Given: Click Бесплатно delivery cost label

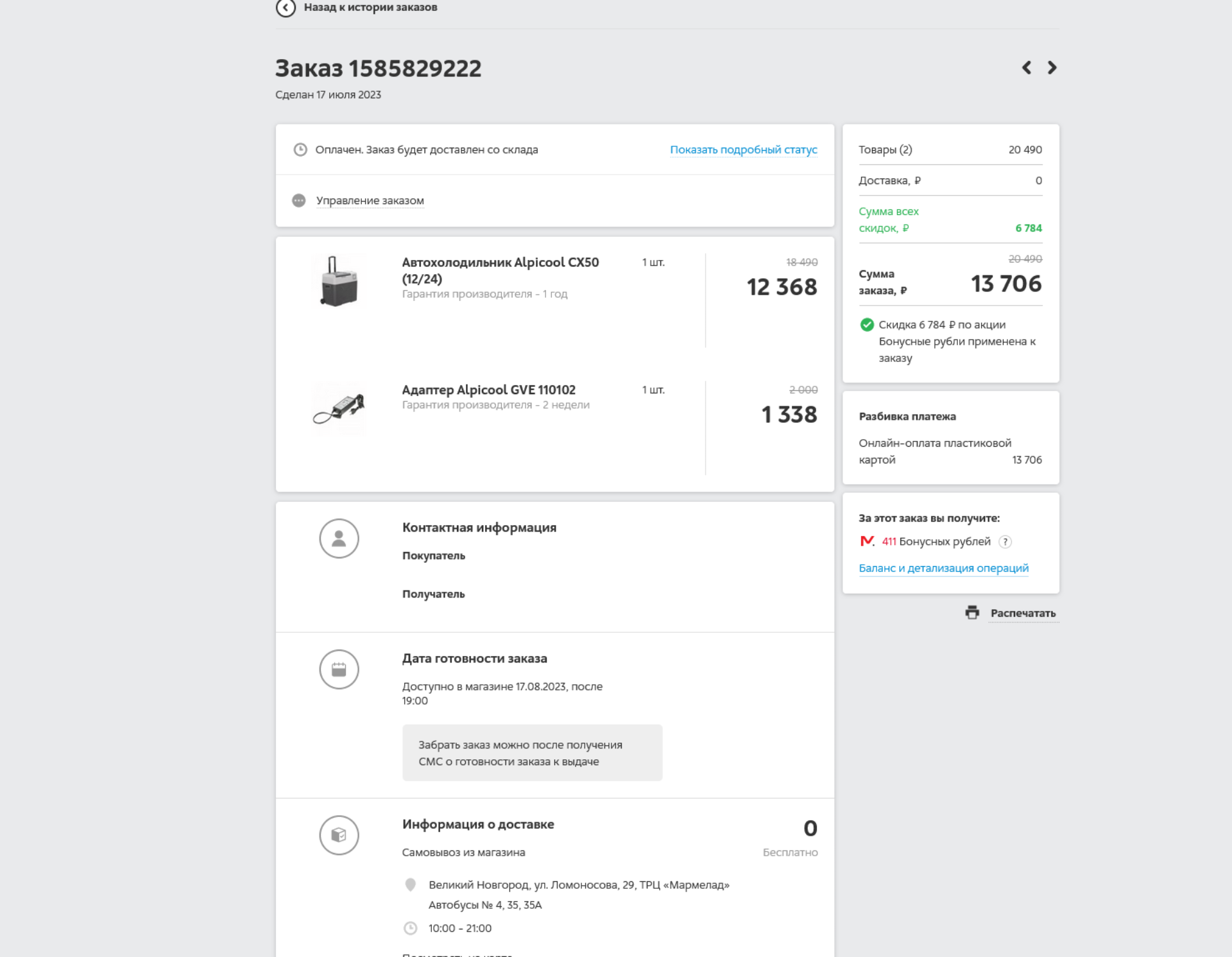Looking at the screenshot, I should [x=790, y=852].
